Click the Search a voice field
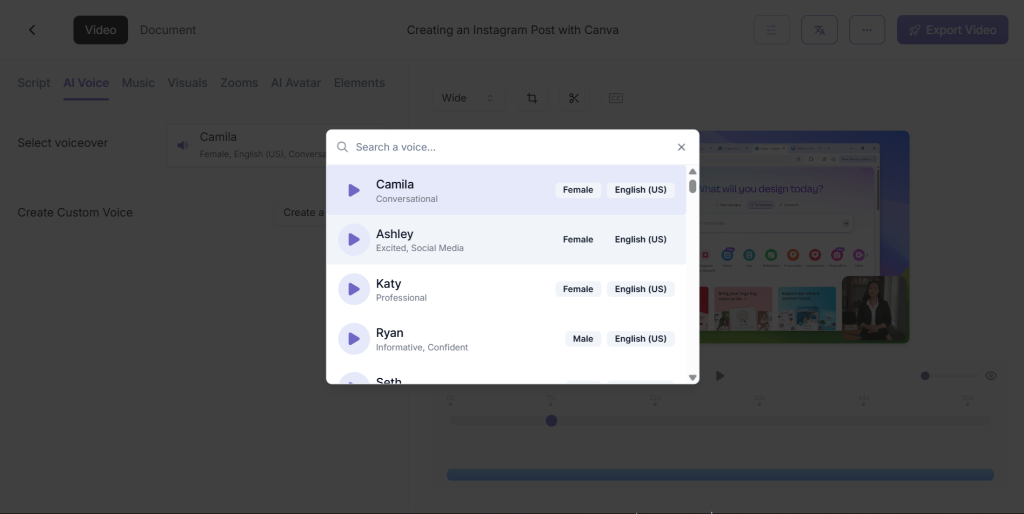The height and width of the screenshot is (514, 1024). click(513, 147)
